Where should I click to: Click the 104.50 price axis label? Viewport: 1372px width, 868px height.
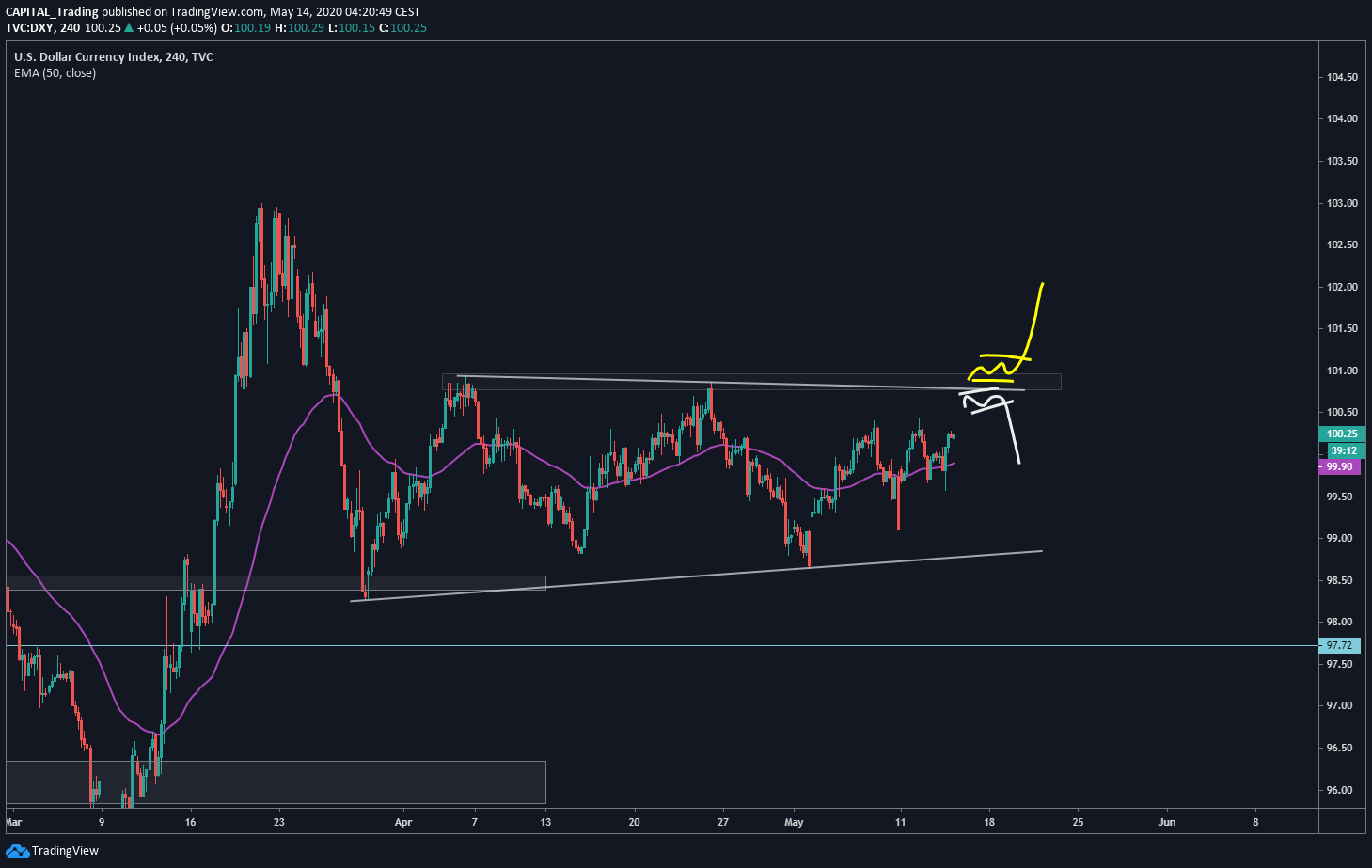(x=1342, y=77)
